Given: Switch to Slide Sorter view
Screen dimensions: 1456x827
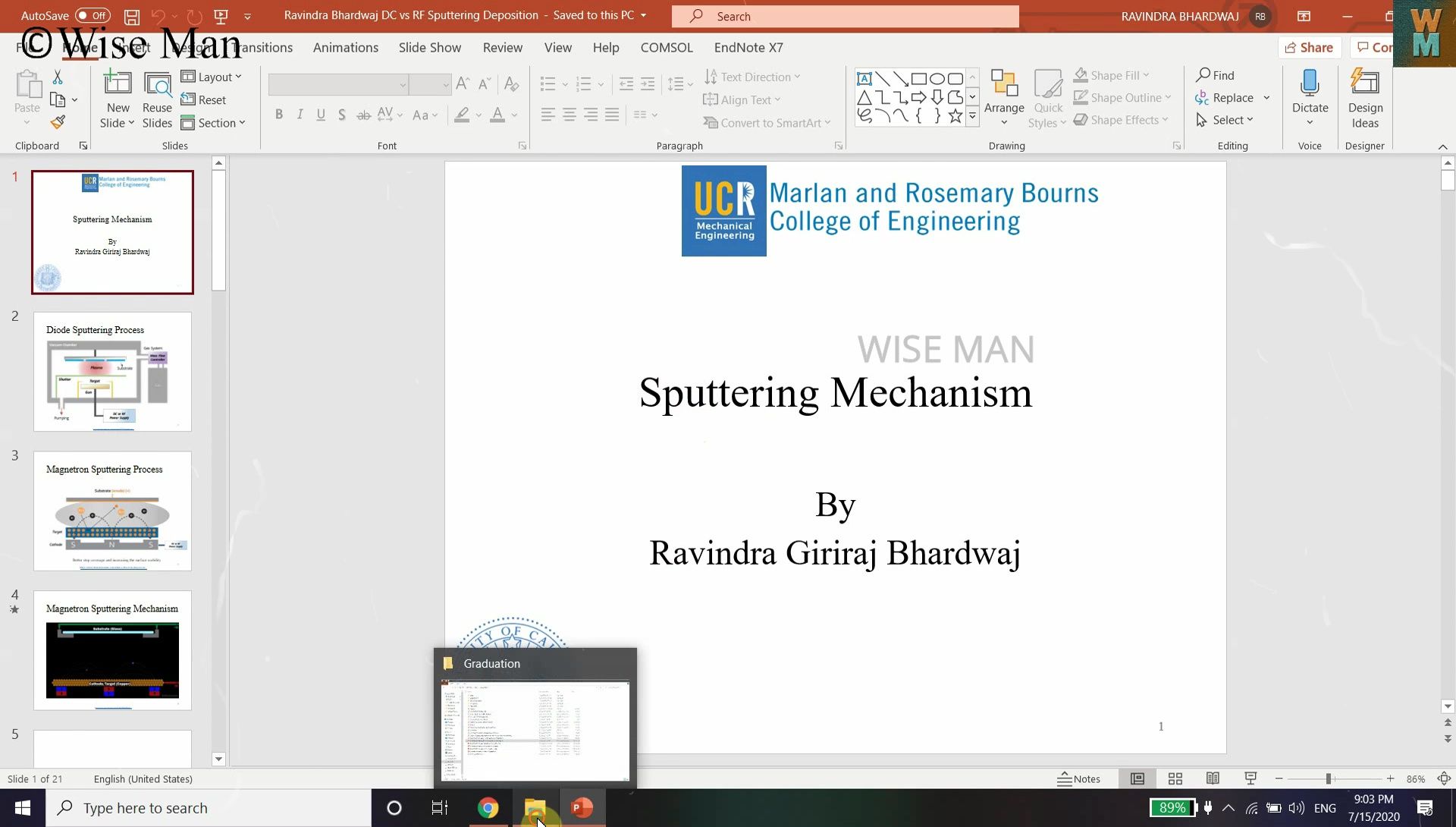Looking at the screenshot, I should [x=1175, y=779].
